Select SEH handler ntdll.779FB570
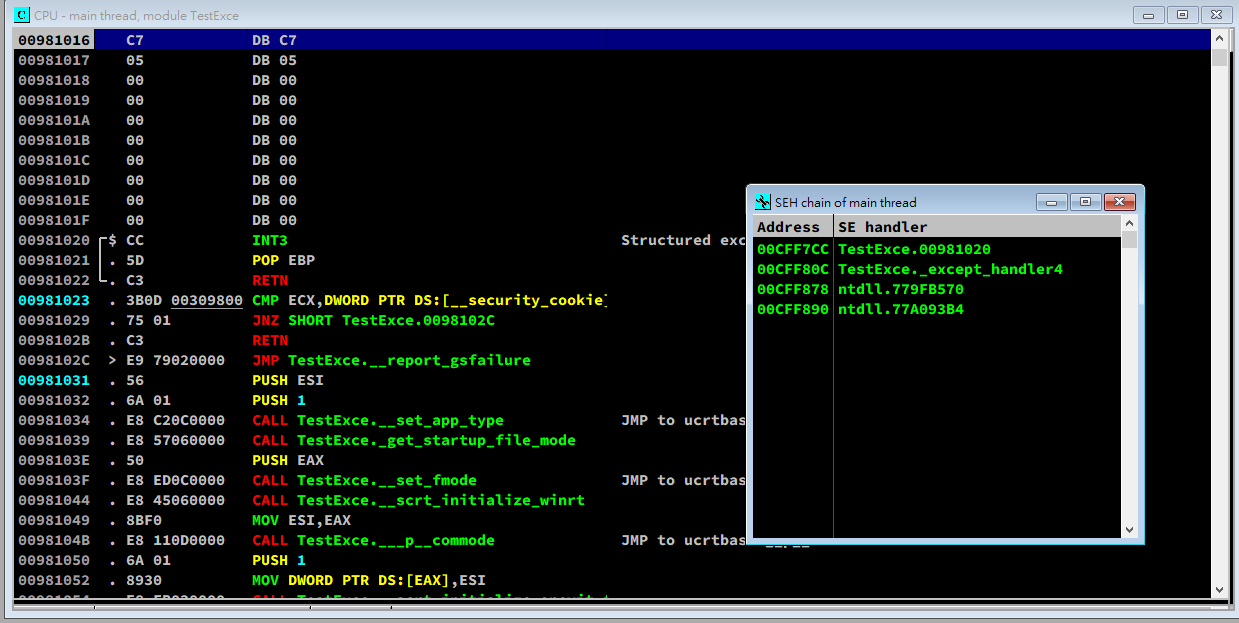The height and width of the screenshot is (623, 1239). tap(900, 289)
